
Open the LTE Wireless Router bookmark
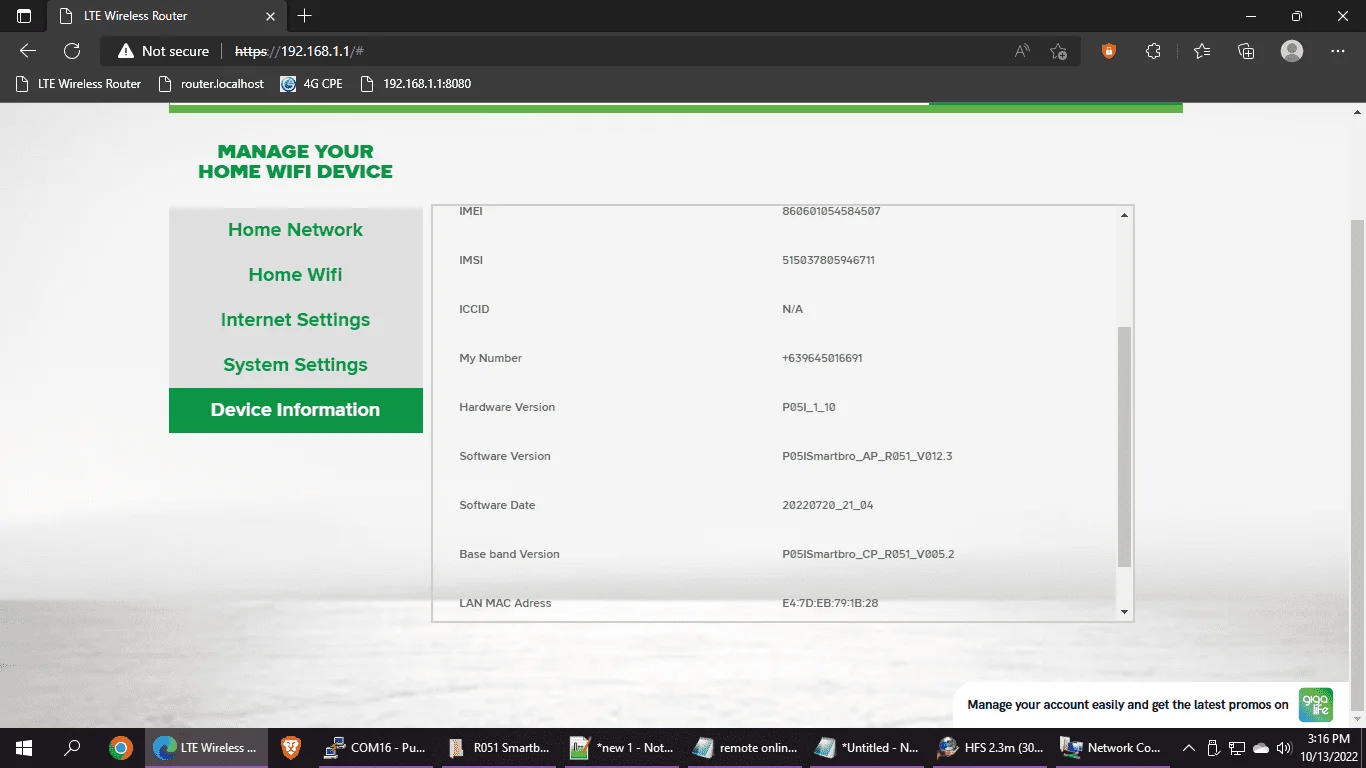point(79,84)
